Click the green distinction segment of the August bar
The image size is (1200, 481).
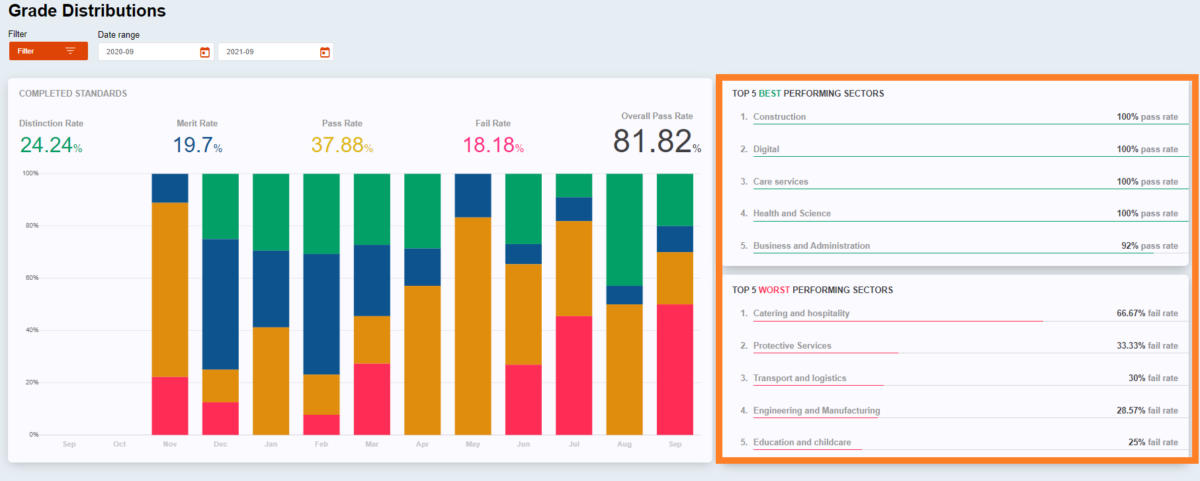625,229
